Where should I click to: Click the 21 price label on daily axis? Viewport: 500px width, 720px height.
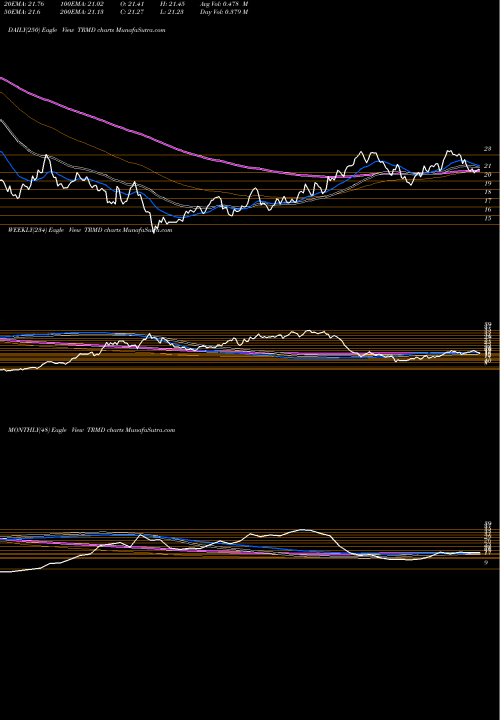488,166
